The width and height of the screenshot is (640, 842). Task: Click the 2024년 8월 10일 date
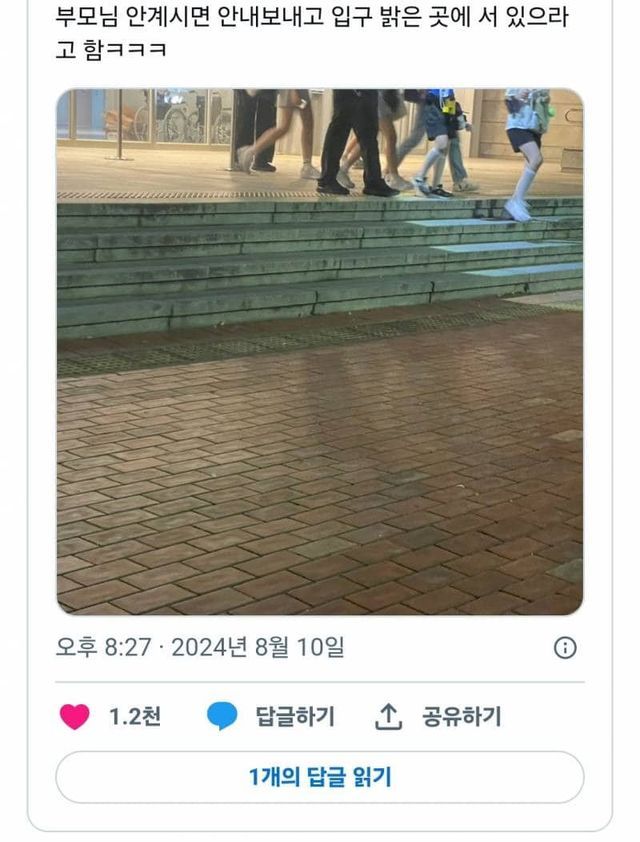tap(258, 647)
